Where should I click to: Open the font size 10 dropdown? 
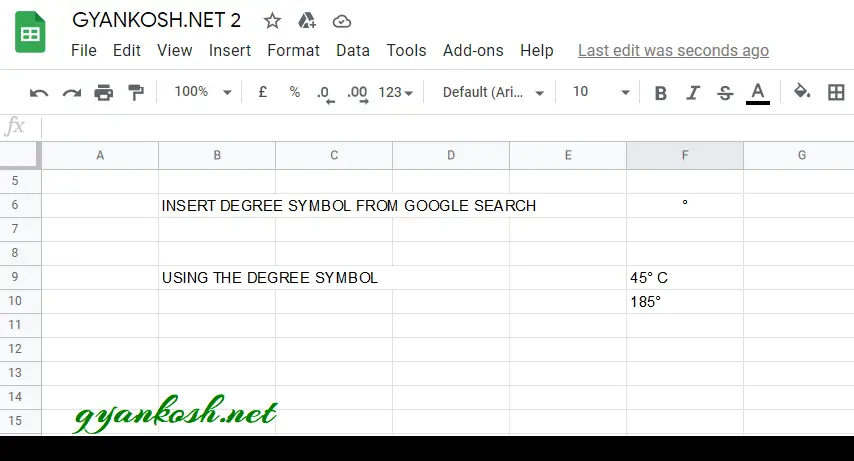coord(600,92)
